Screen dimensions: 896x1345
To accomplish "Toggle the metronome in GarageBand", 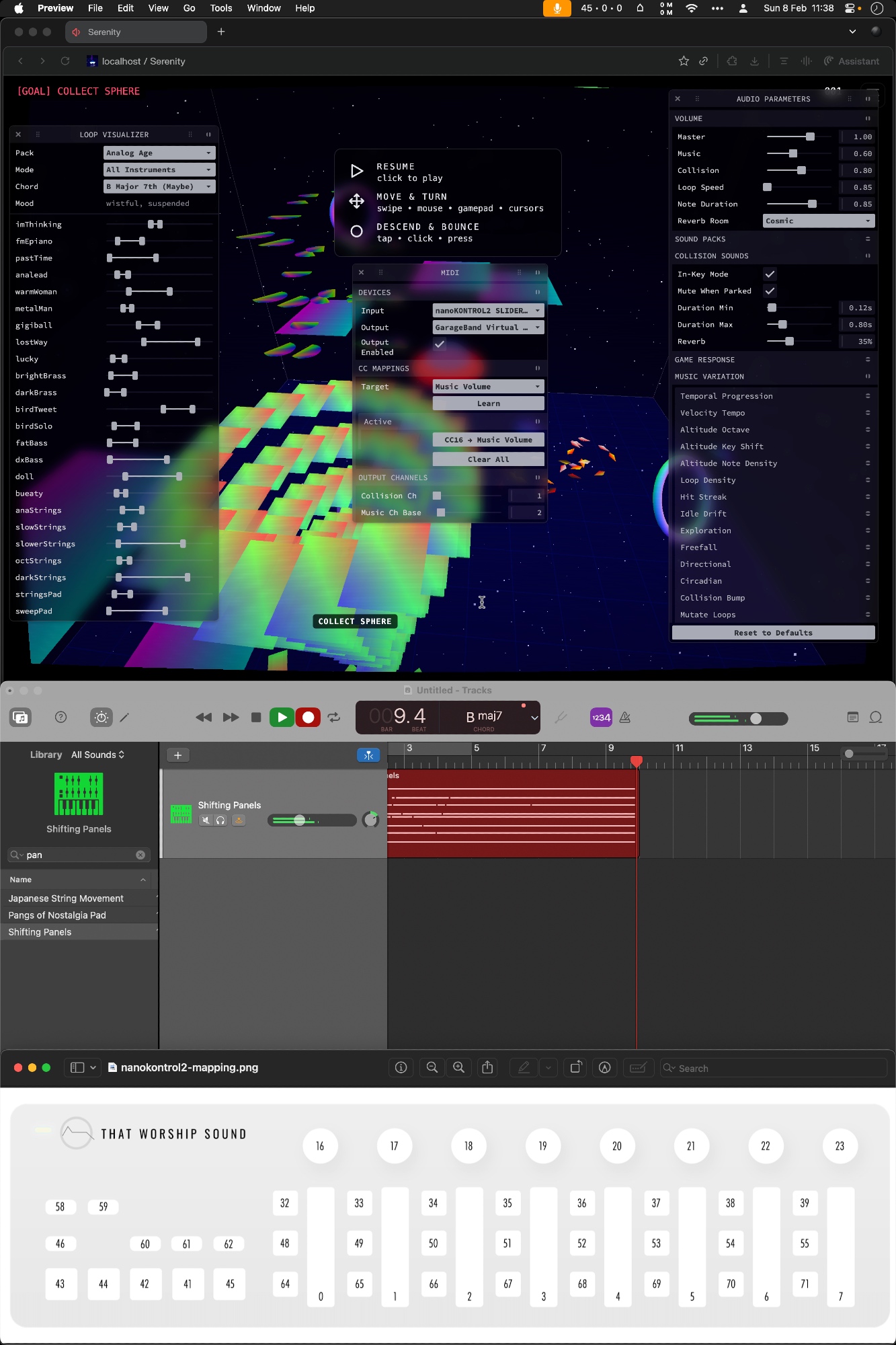I will [625, 718].
